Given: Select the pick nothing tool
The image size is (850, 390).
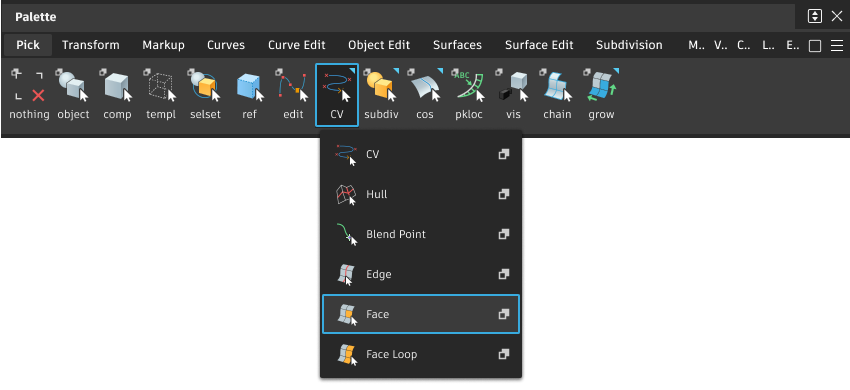Looking at the screenshot, I should (x=29, y=93).
